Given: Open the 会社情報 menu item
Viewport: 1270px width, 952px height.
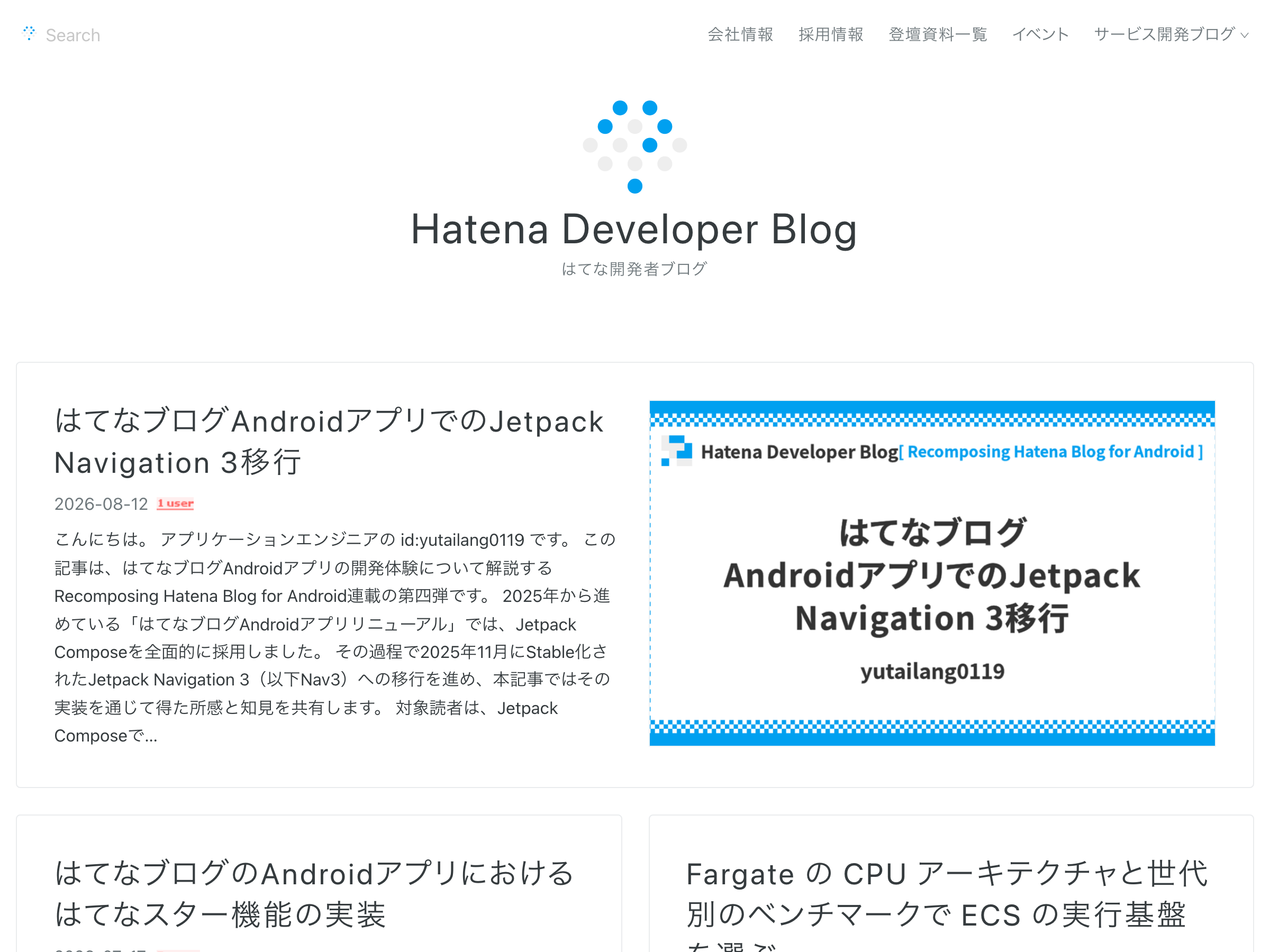Looking at the screenshot, I should point(740,34).
